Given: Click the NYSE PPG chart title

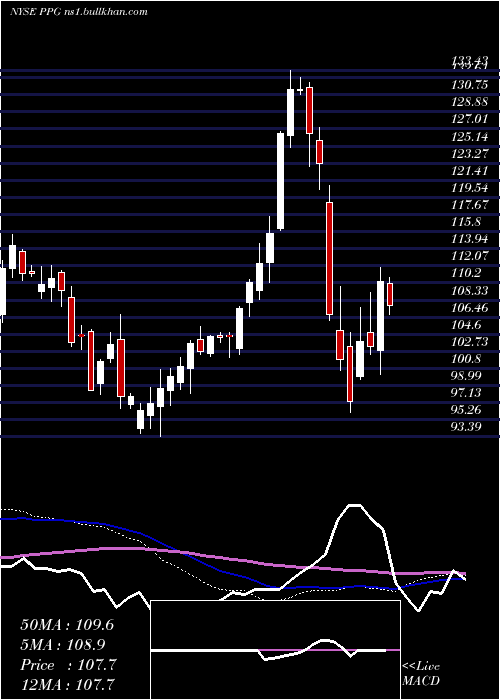Looking at the screenshot, I should pos(79,12).
